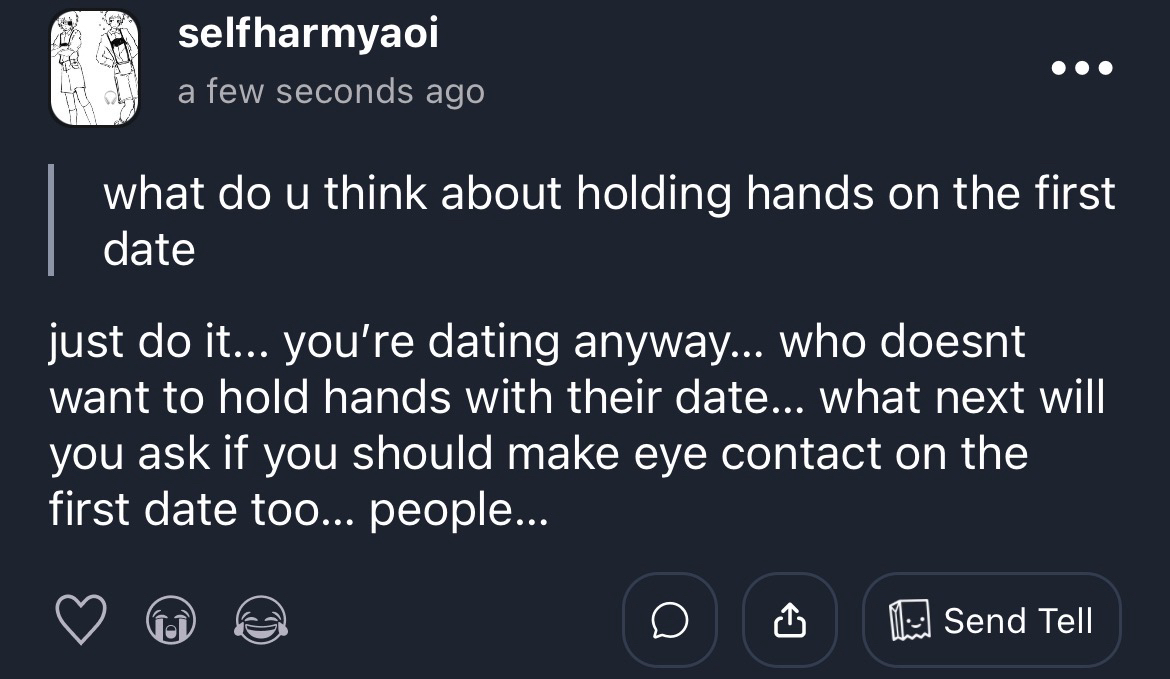
Task: Click the word "date" ending the quoted question
Action: coord(149,249)
